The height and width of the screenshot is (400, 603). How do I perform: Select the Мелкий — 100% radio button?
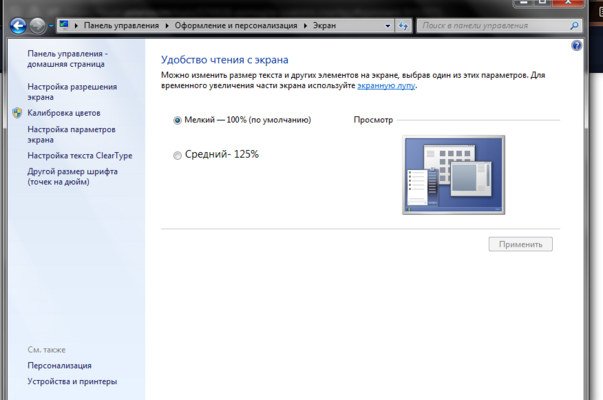point(178,120)
